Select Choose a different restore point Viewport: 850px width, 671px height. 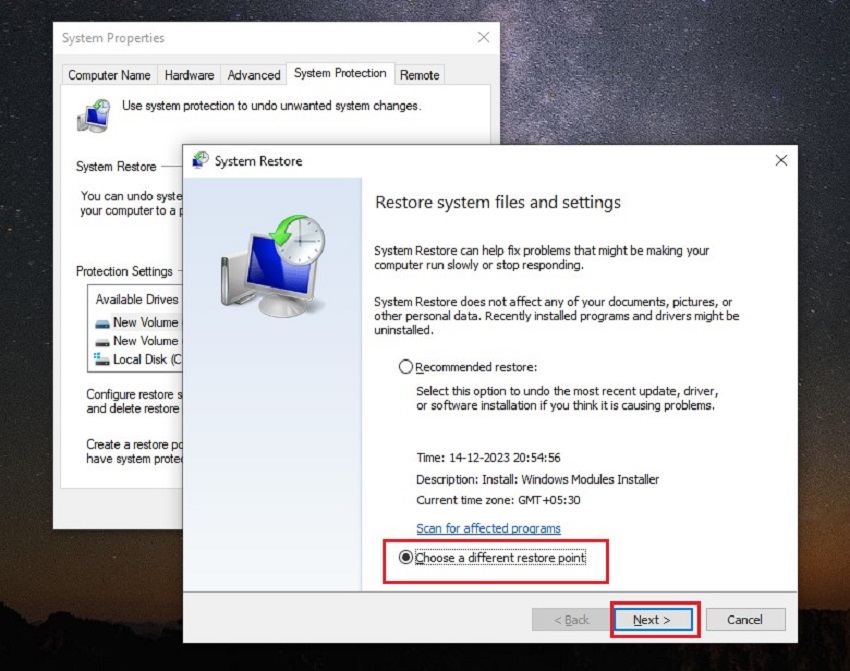pos(407,557)
